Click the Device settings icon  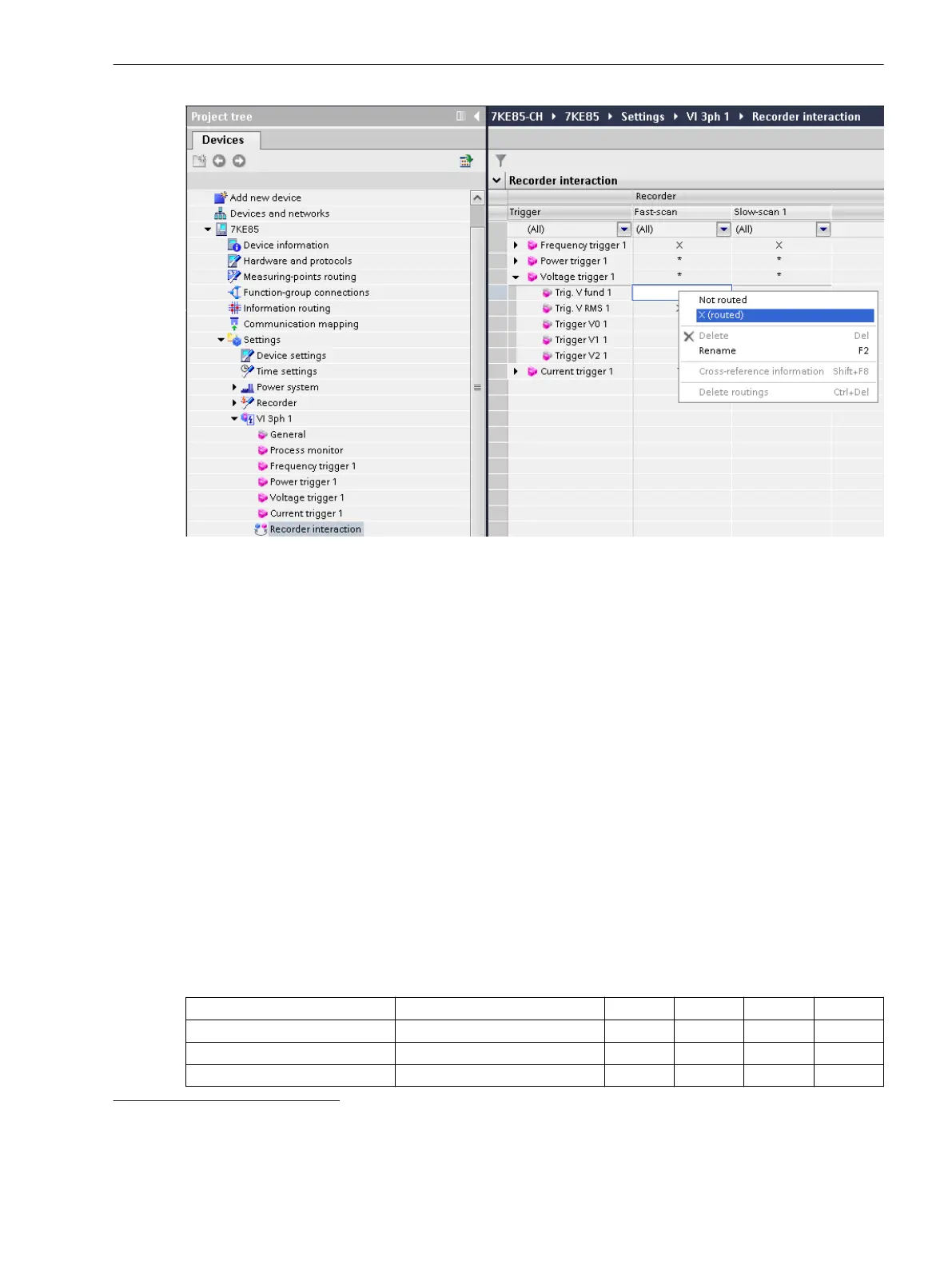point(248,356)
